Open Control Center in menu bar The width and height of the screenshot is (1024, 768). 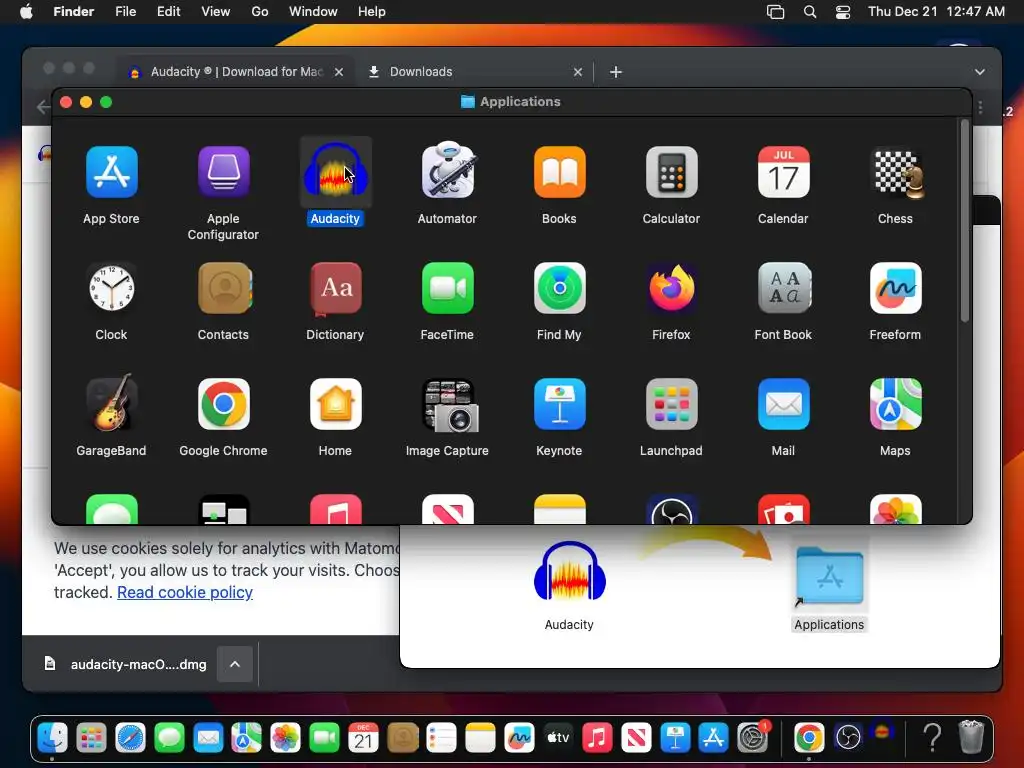[843, 12]
